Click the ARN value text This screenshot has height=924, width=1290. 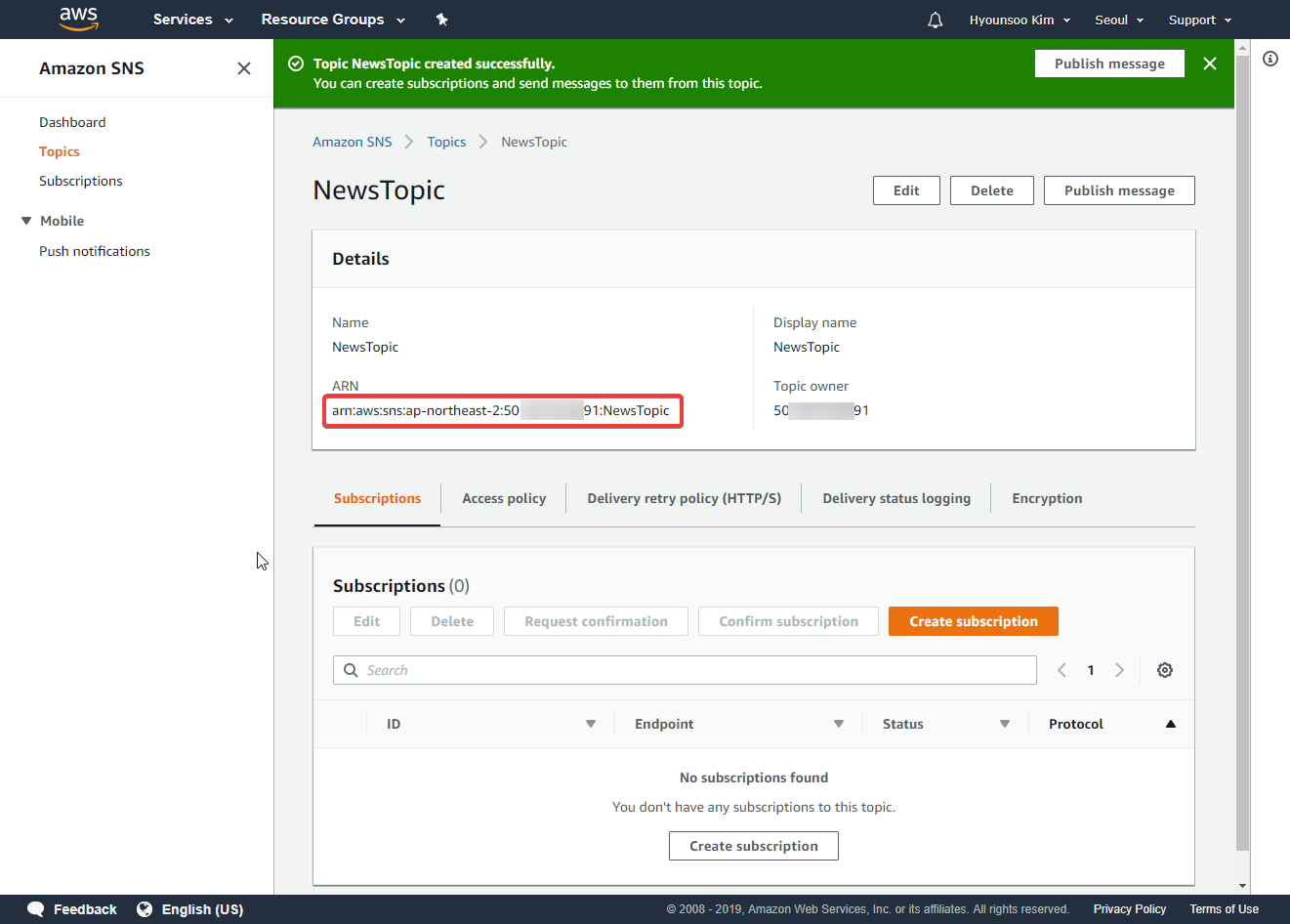click(x=501, y=410)
